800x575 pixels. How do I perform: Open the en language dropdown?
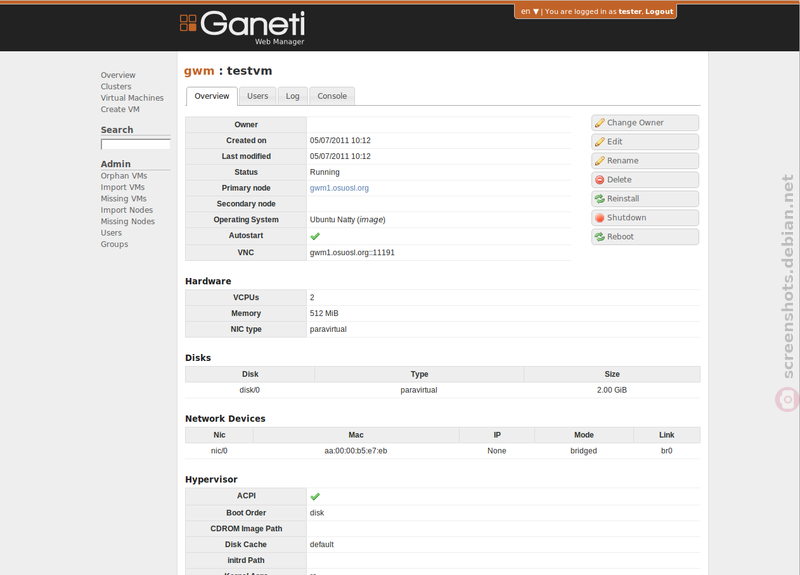(x=530, y=11)
